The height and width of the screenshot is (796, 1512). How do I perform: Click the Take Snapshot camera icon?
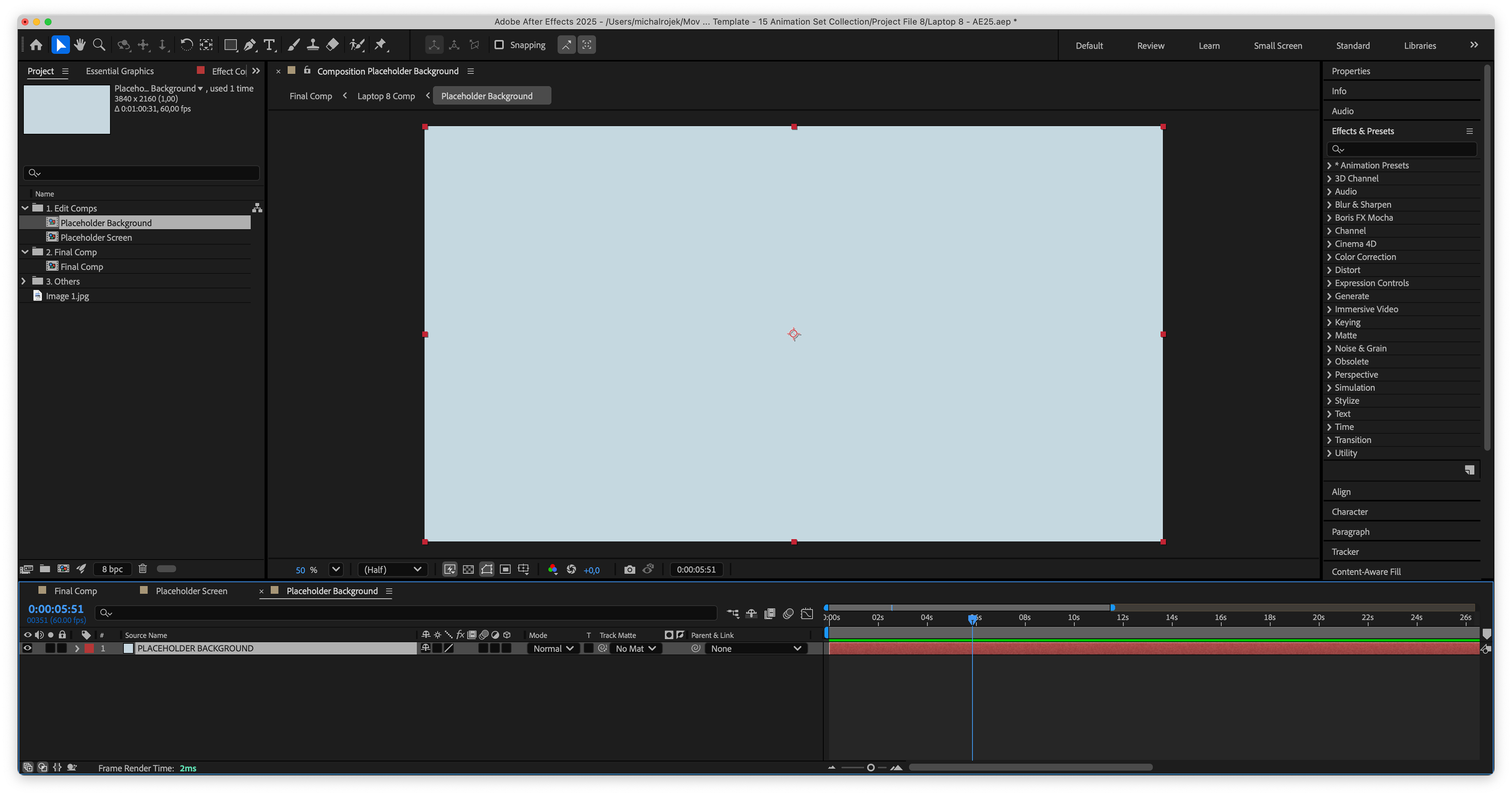(x=629, y=569)
